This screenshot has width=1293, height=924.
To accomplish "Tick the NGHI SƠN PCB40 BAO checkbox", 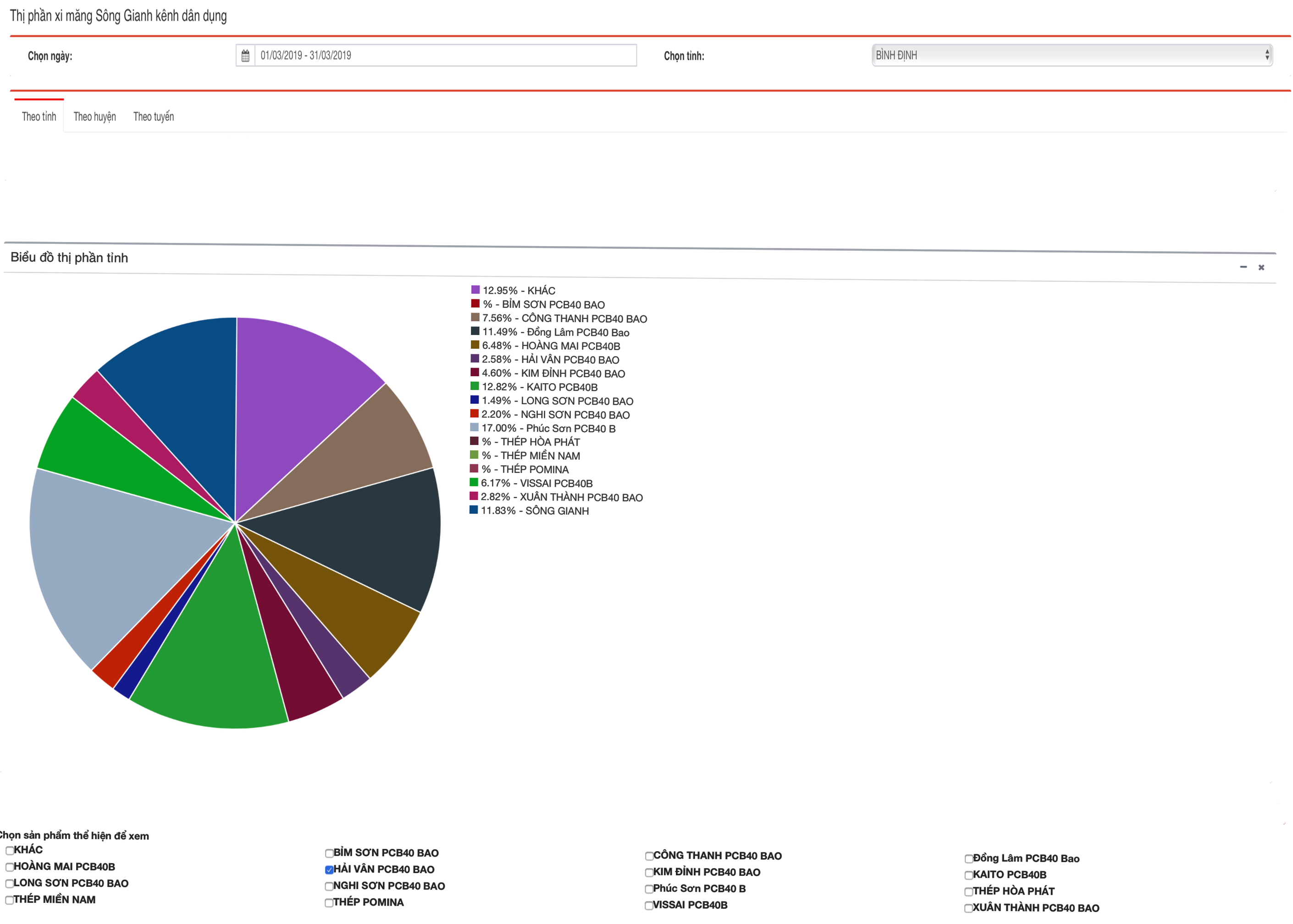I will click(329, 886).
